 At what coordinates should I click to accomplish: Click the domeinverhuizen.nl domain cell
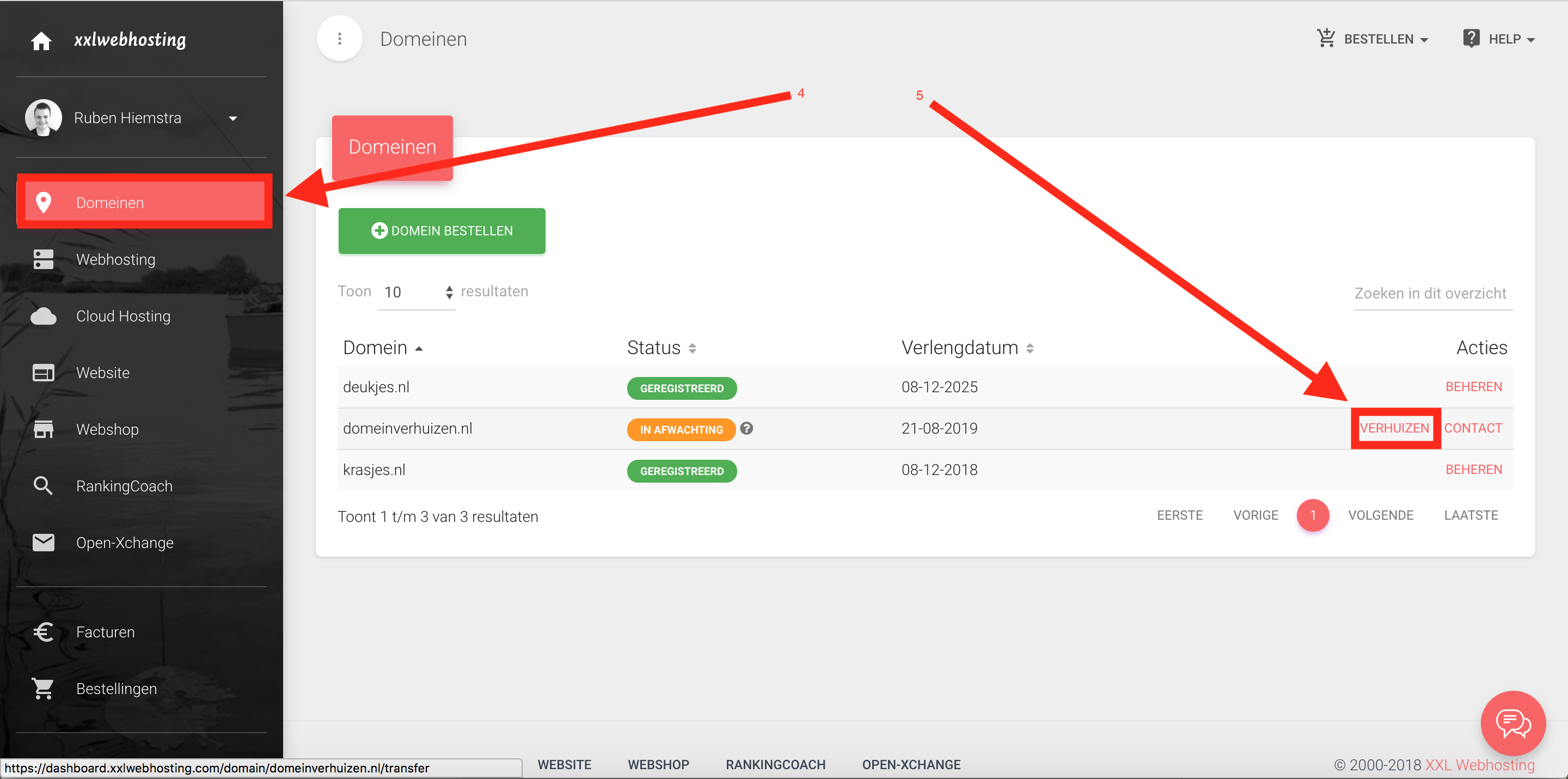click(x=407, y=428)
